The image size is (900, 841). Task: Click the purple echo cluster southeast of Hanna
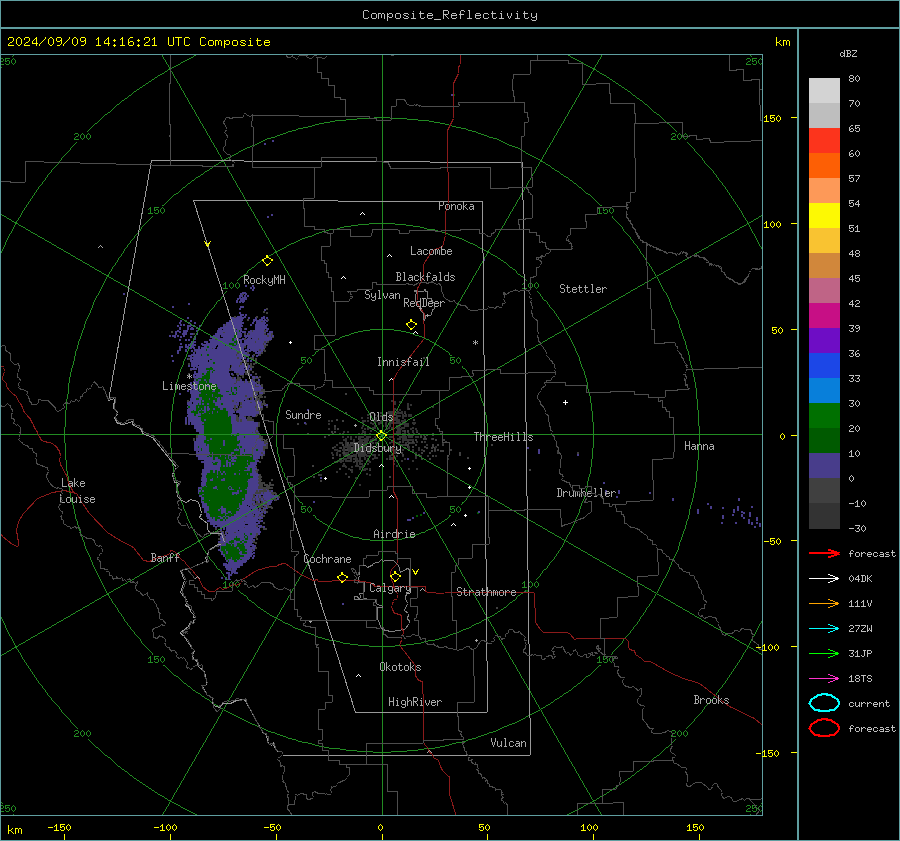click(x=740, y=513)
